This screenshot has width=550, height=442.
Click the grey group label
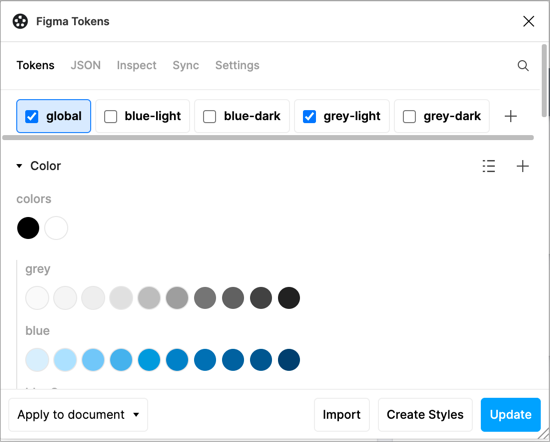pyautogui.click(x=38, y=269)
